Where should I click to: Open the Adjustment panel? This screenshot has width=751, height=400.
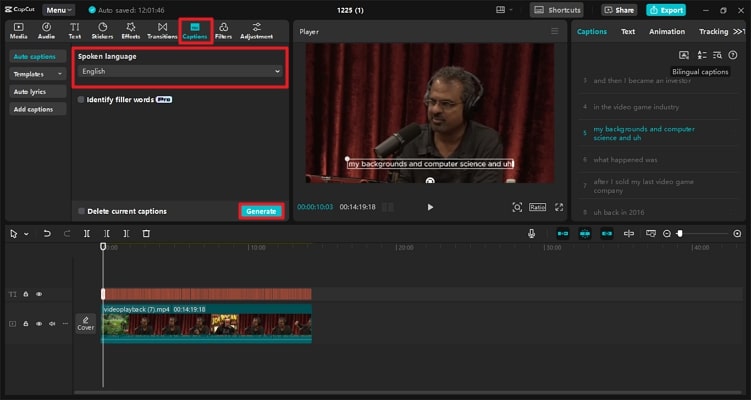pyautogui.click(x=257, y=31)
